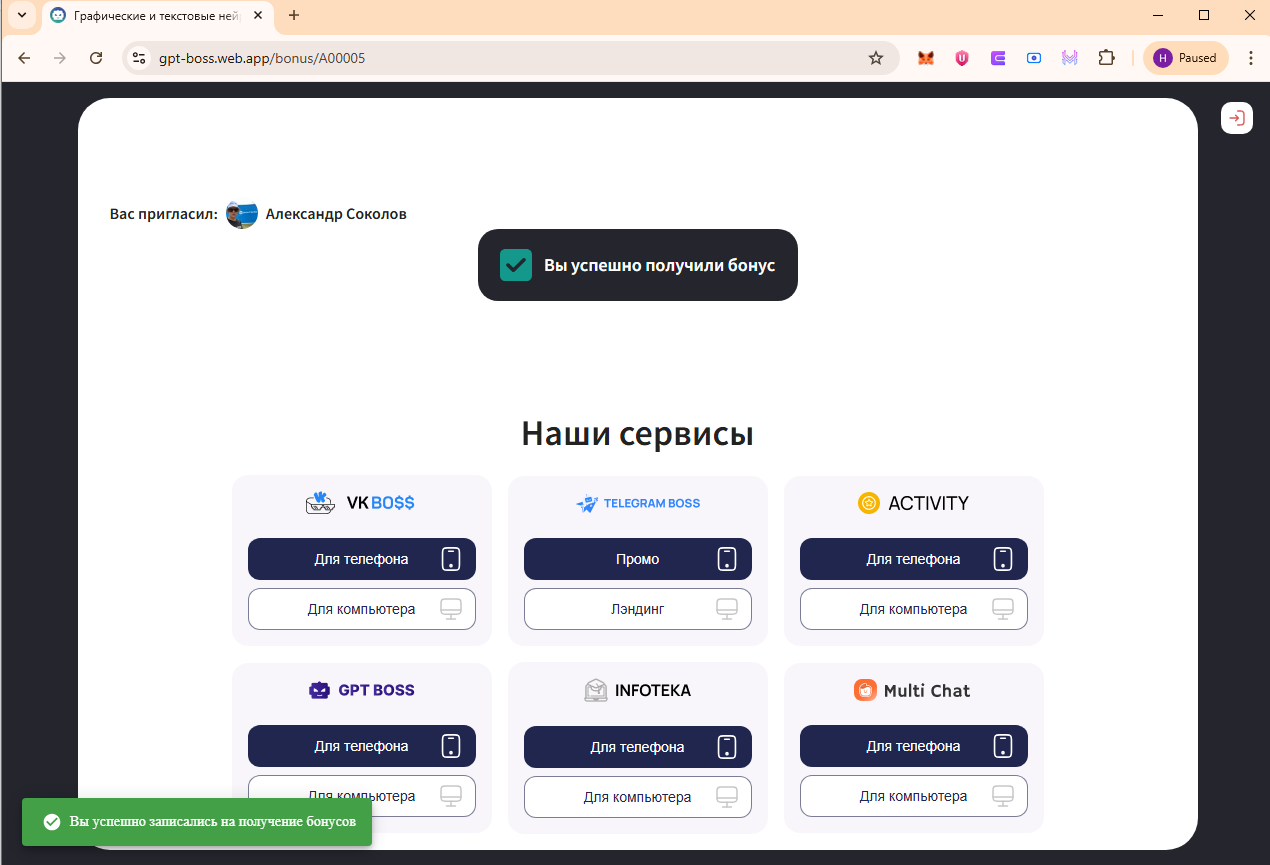Screen dimensions: 1270x865
Task: Click the Multi Chat logo
Action: (912, 690)
